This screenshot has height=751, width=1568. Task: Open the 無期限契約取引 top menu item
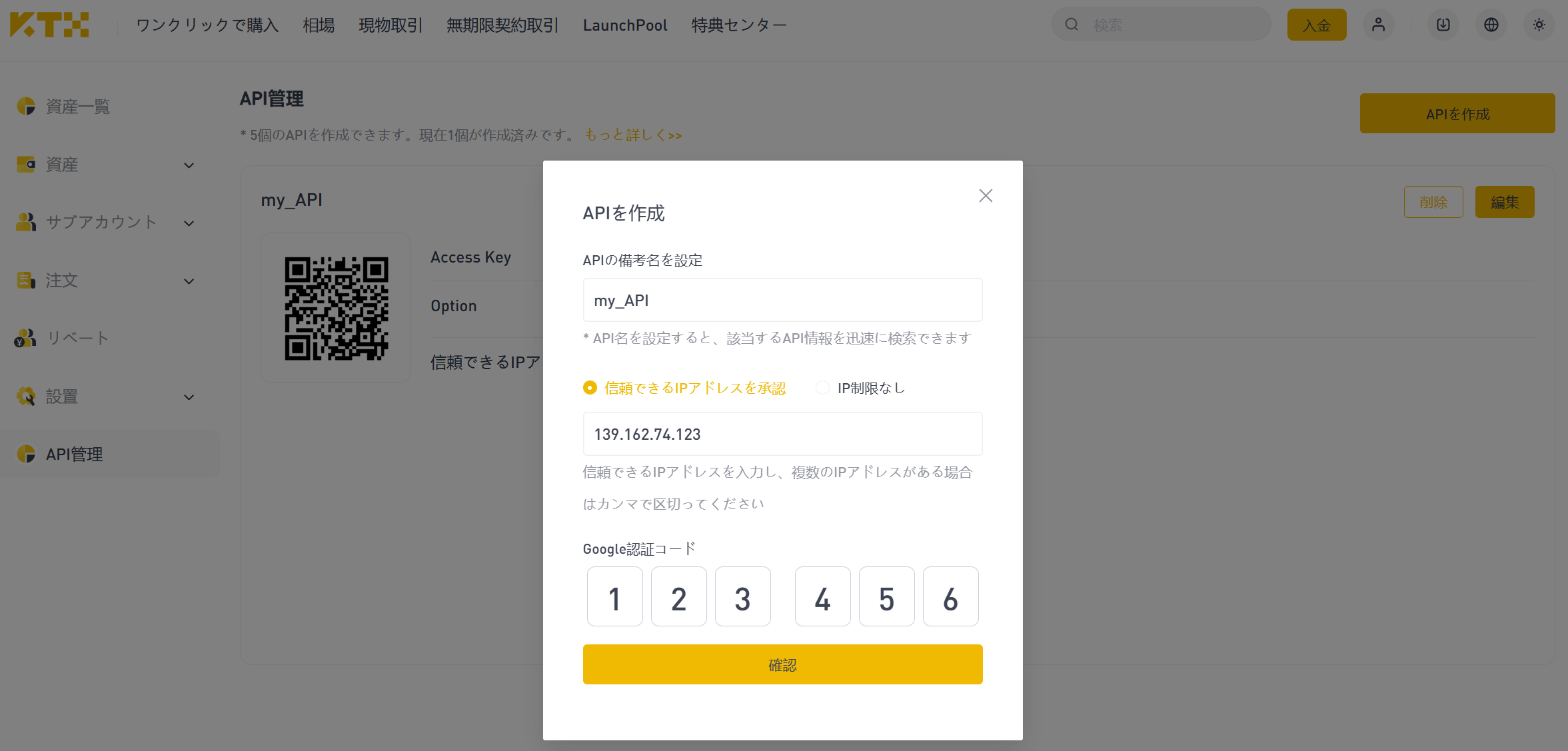coord(502,25)
